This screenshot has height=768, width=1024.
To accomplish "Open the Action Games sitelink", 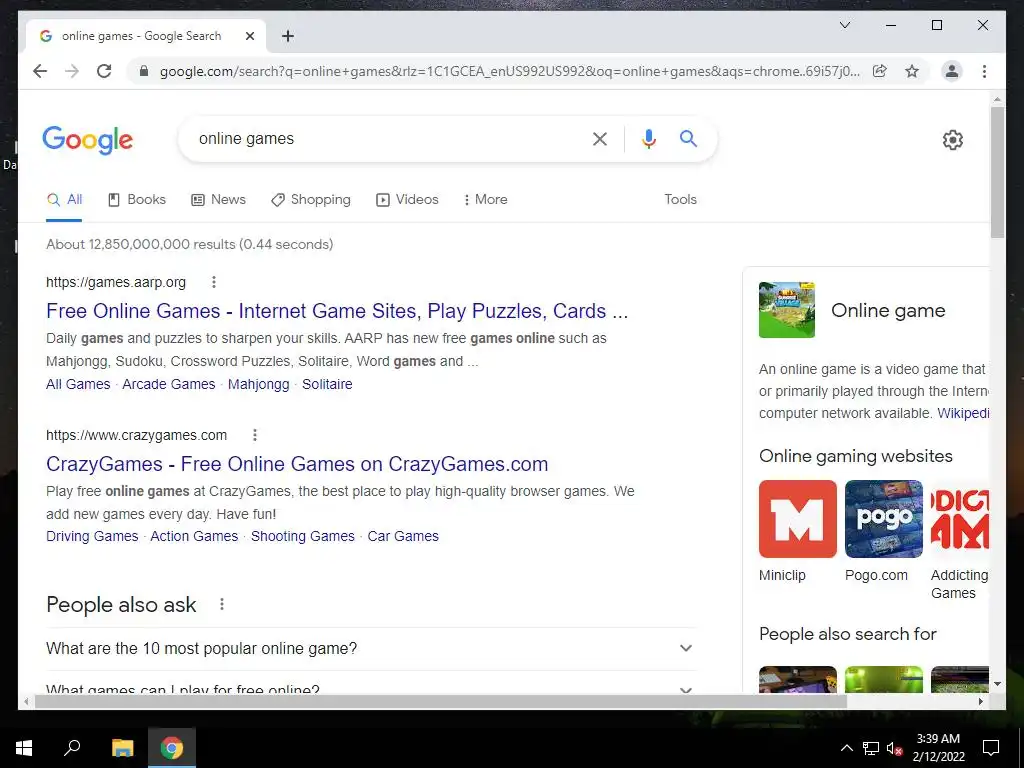I will pyautogui.click(x=194, y=536).
